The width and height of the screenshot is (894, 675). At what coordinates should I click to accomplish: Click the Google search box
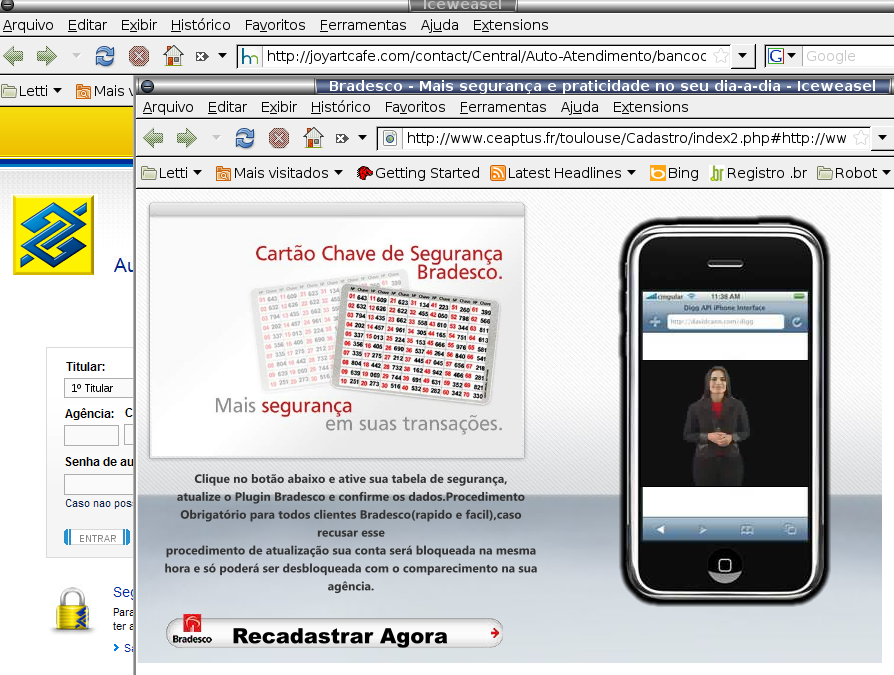click(x=848, y=56)
